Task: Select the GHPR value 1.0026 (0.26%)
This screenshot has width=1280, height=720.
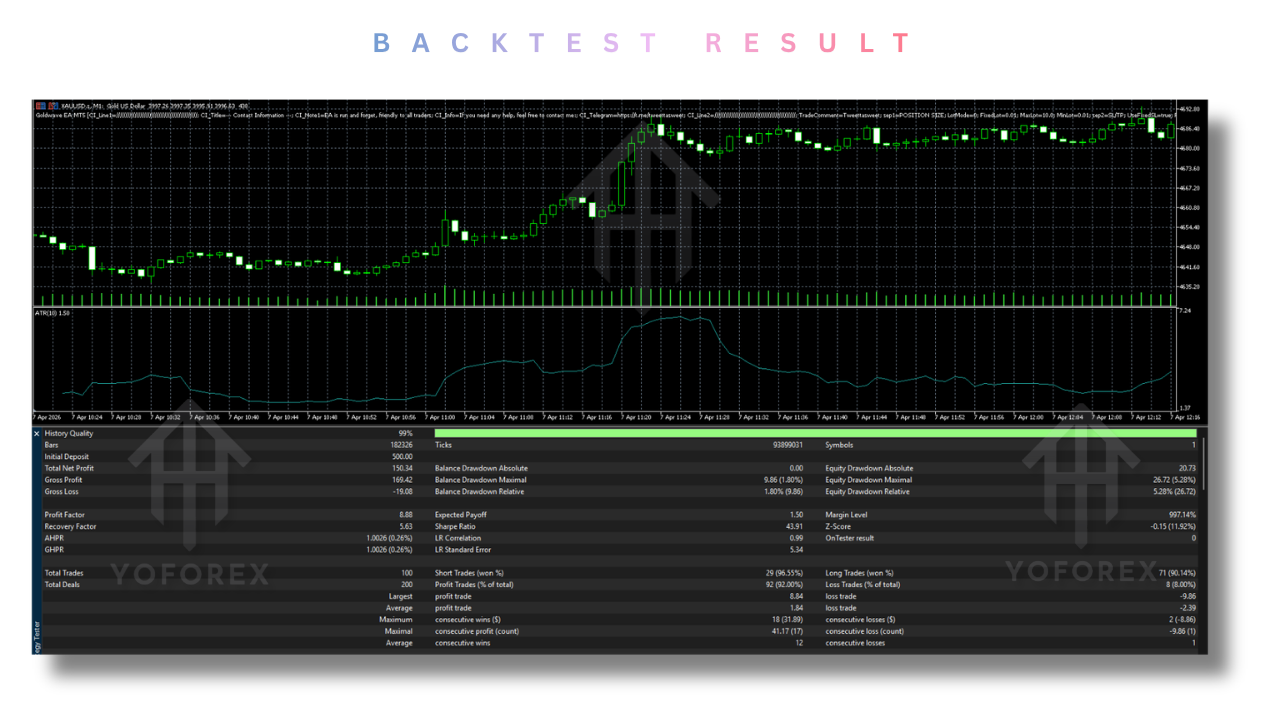Action: 391,550
